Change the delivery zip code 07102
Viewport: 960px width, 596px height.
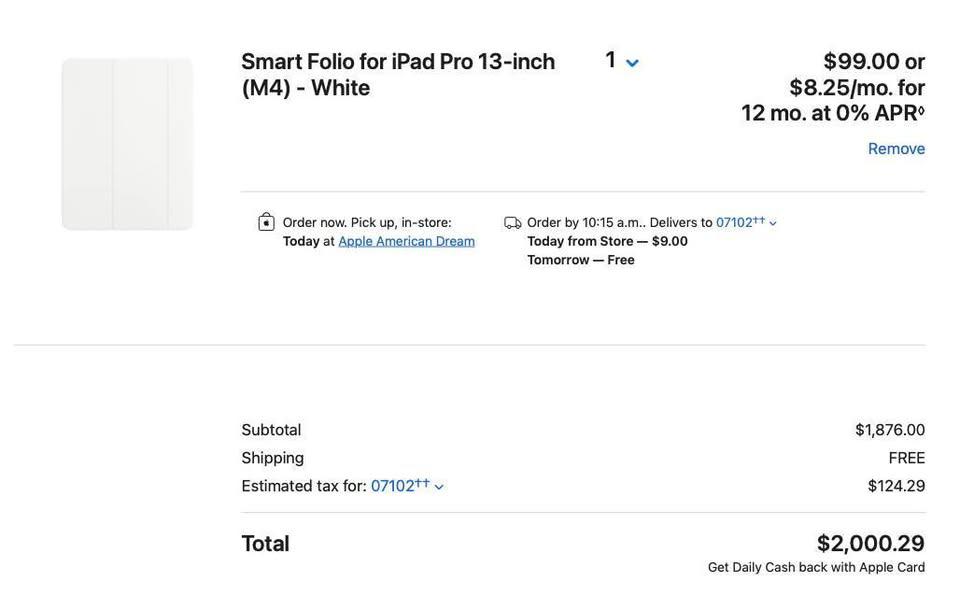[x=734, y=222]
